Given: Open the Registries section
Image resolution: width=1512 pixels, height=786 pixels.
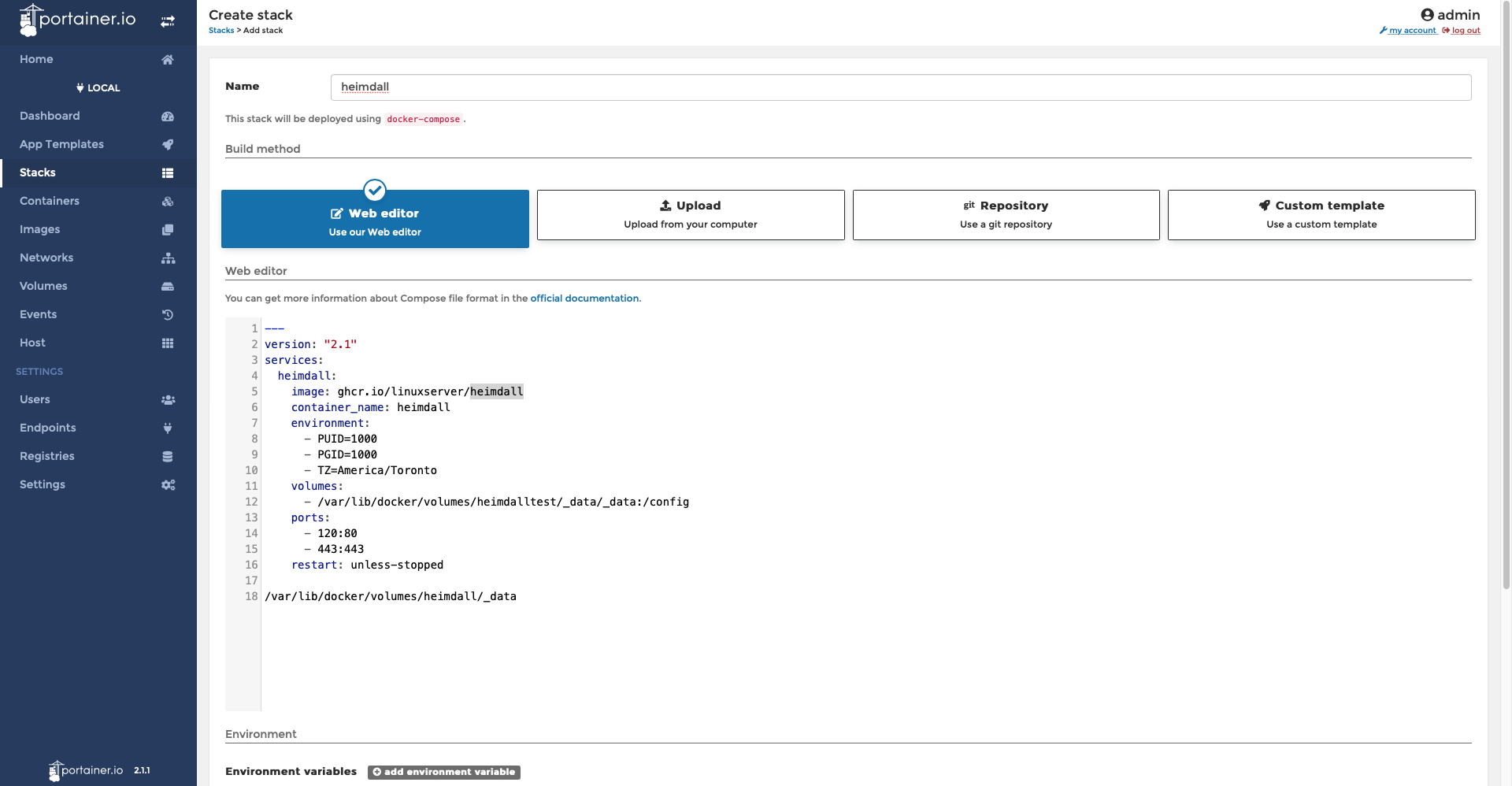Looking at the screenshot, I should point(98,457).
